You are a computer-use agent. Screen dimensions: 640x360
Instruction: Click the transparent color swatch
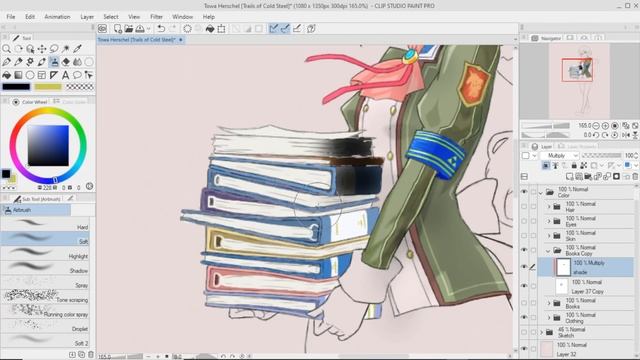pyautogui.click(x=80, y=87)
